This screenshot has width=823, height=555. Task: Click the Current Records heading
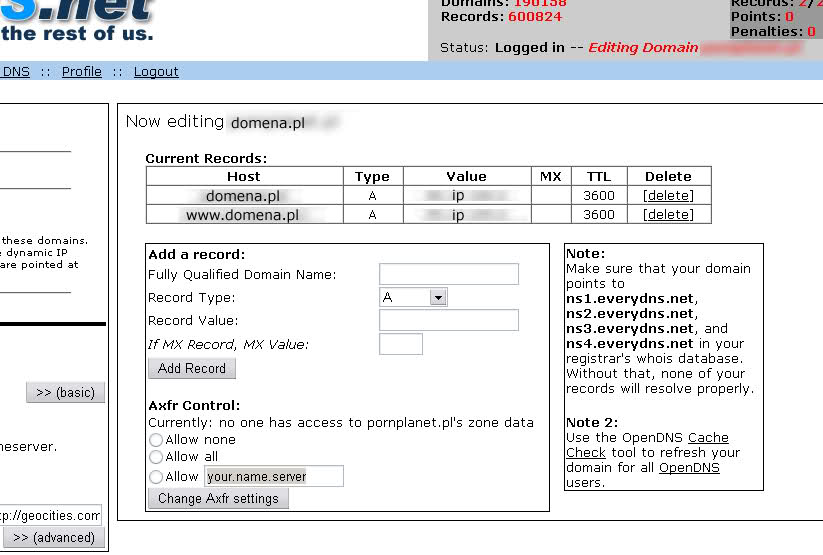[206, 158]
